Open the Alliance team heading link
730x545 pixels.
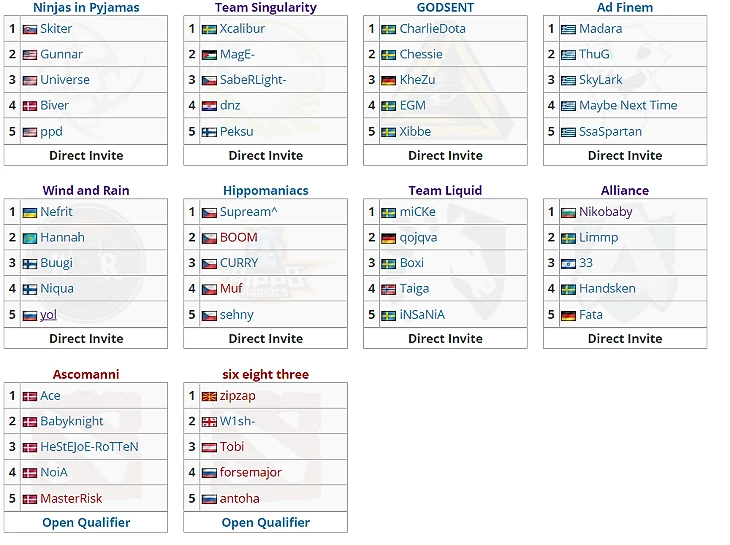coord(625,190)
